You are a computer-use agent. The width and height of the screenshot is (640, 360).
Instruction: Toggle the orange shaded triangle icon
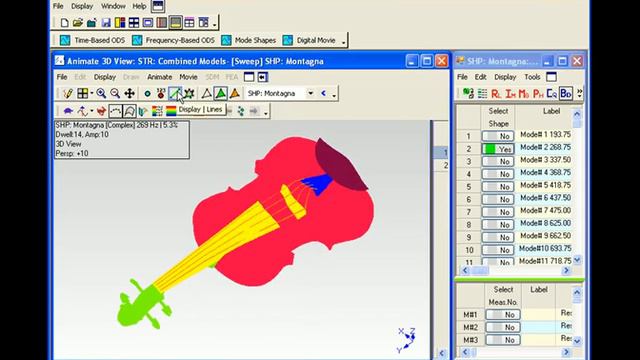tap(235, 93)
